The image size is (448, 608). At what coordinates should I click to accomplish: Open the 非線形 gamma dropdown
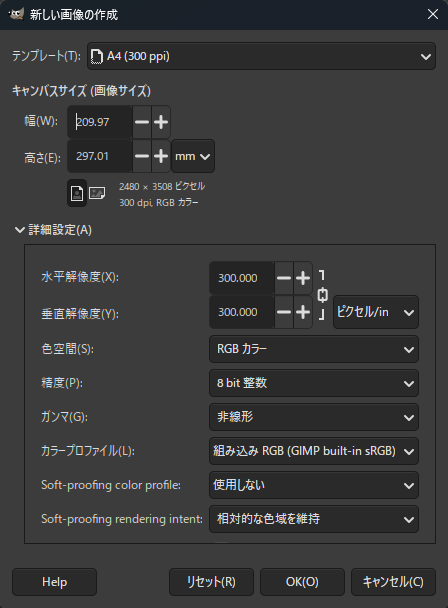314,417
